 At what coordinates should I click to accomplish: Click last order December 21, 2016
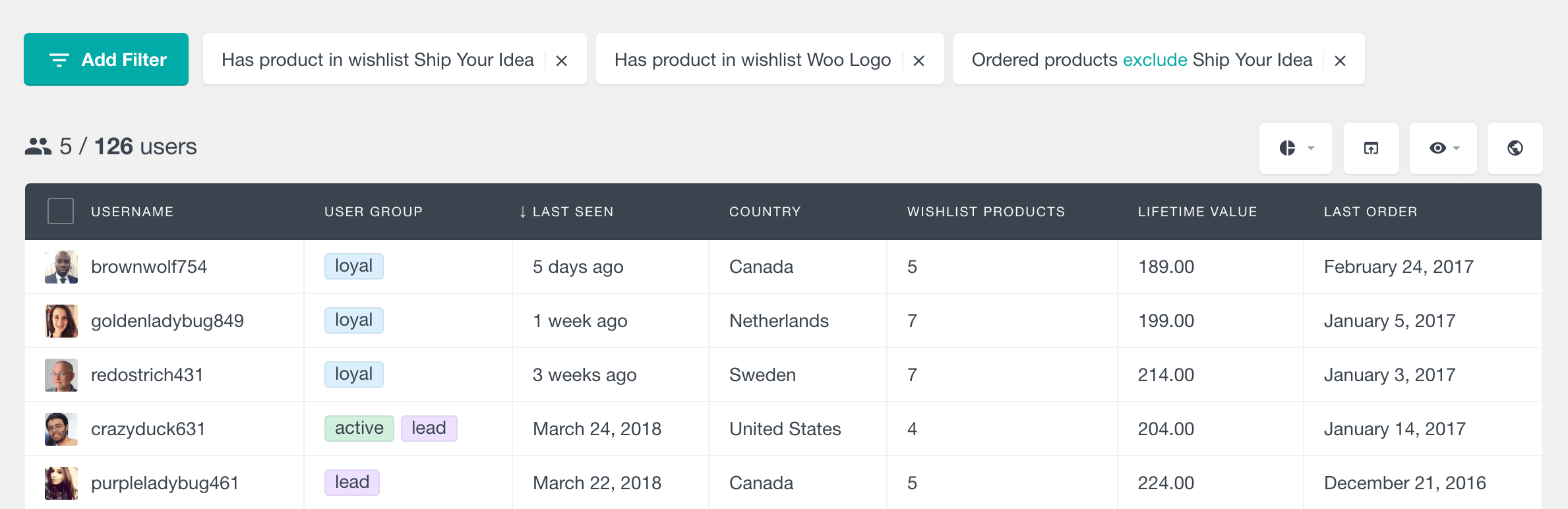click(1405, 483)
